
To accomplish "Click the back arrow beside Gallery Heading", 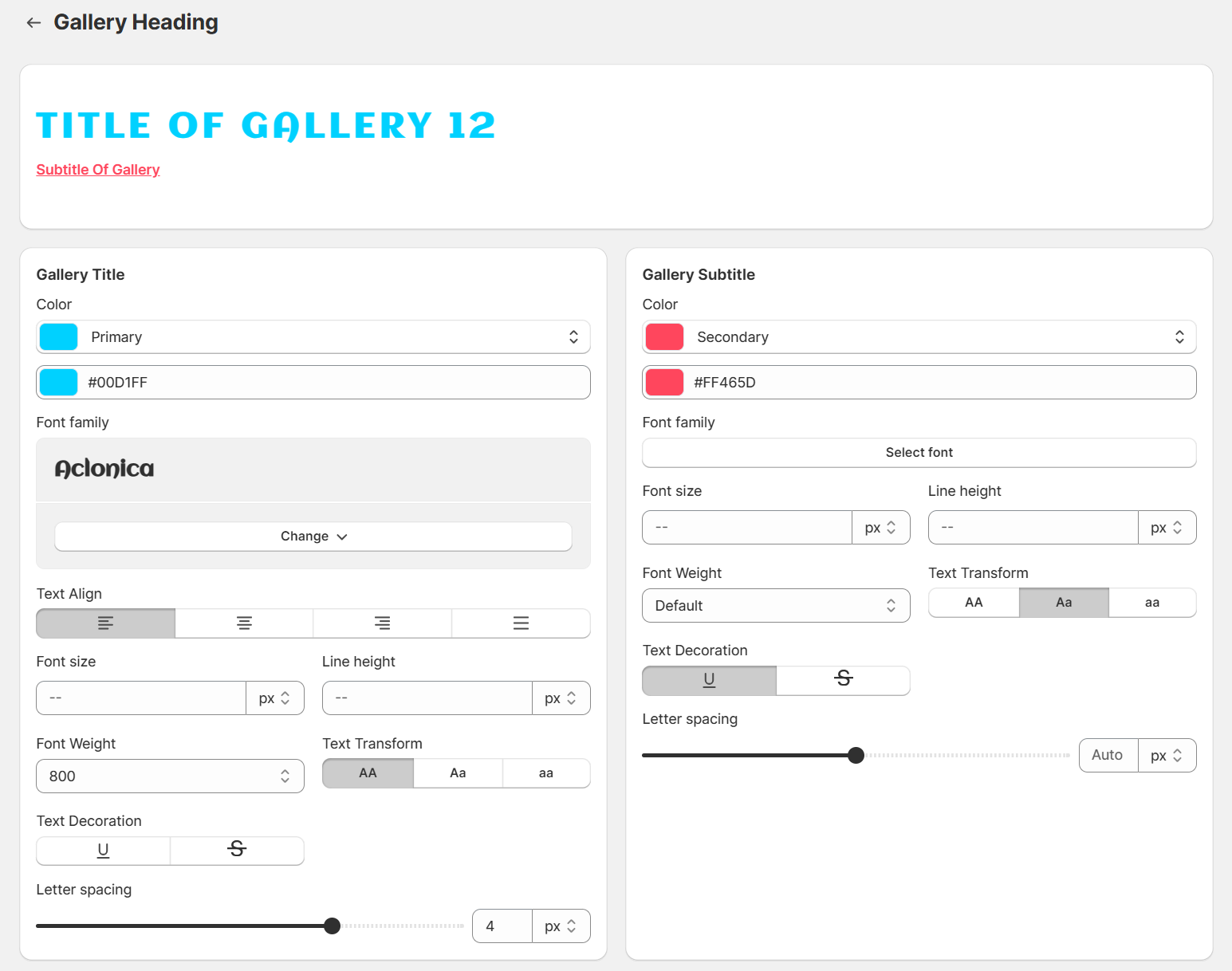I will click(x=33, y=23).
